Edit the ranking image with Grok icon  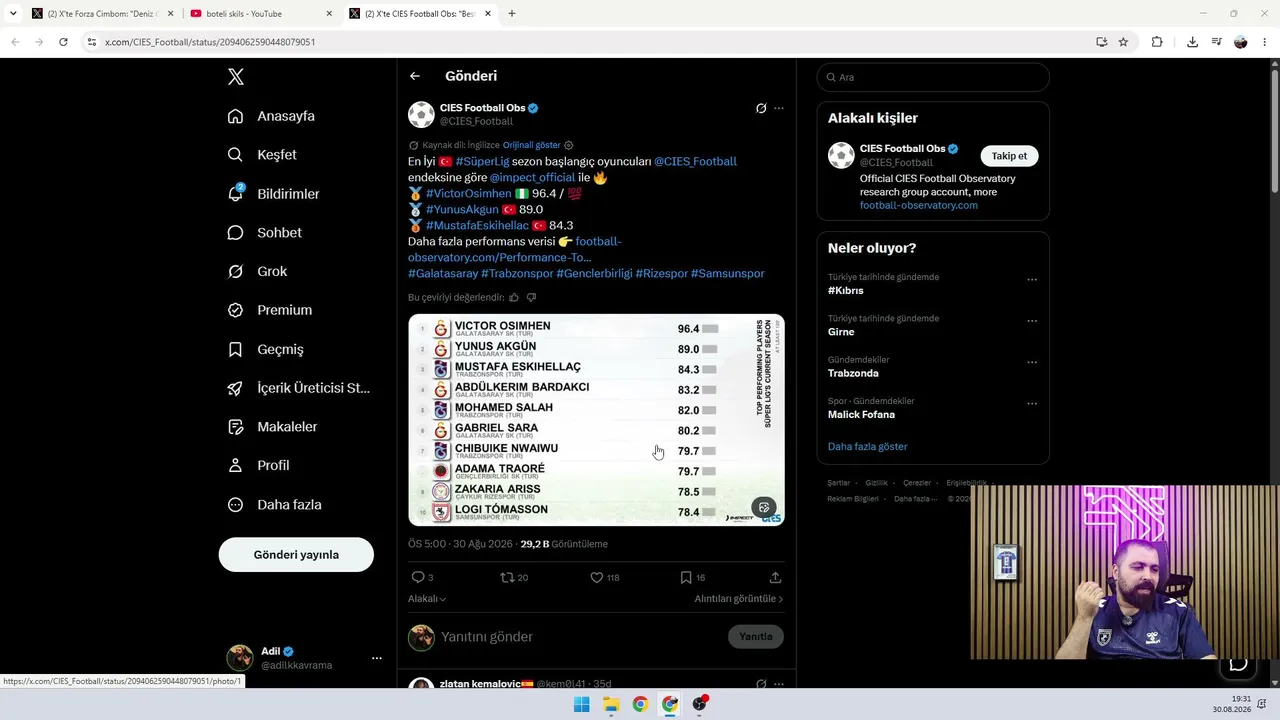click(x=764, y=507)
